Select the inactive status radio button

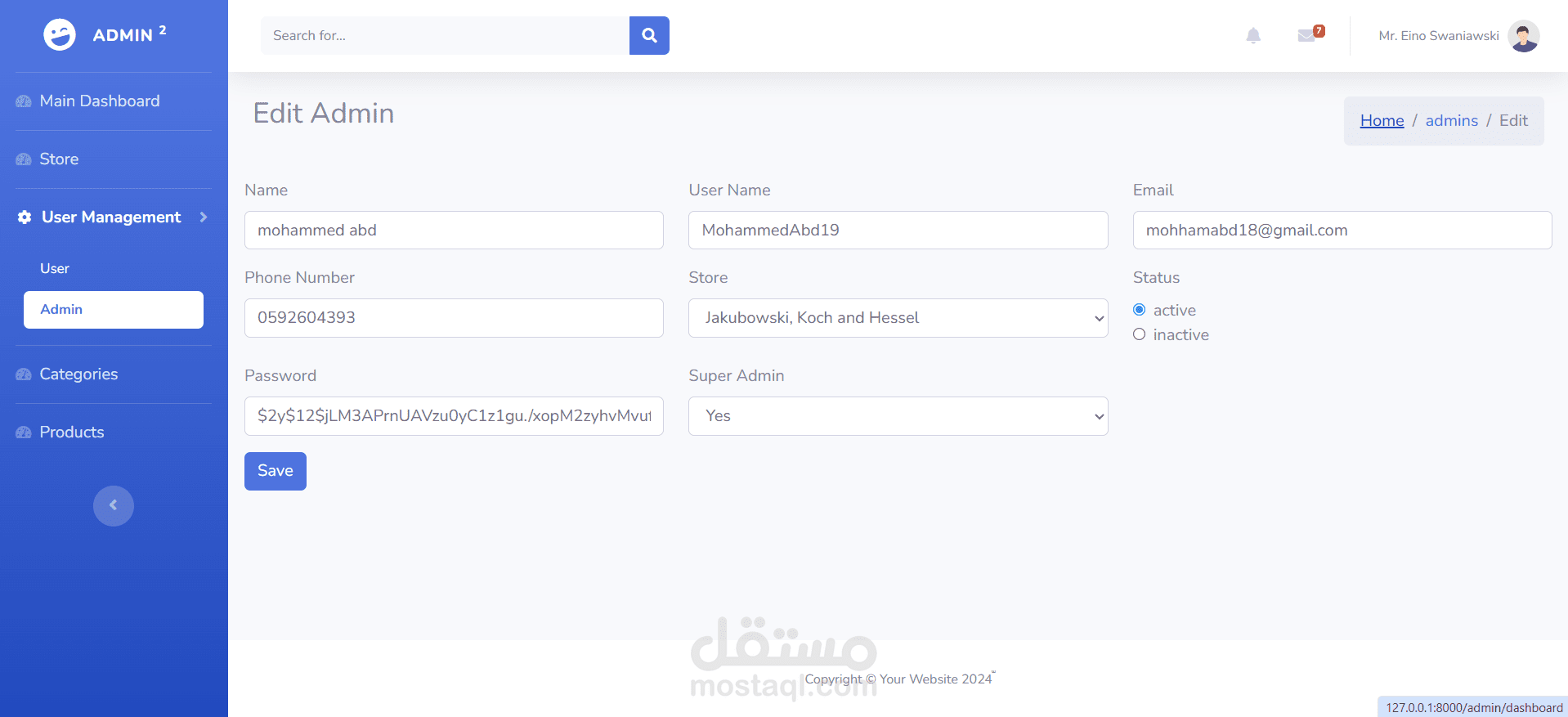[1140, 334]
